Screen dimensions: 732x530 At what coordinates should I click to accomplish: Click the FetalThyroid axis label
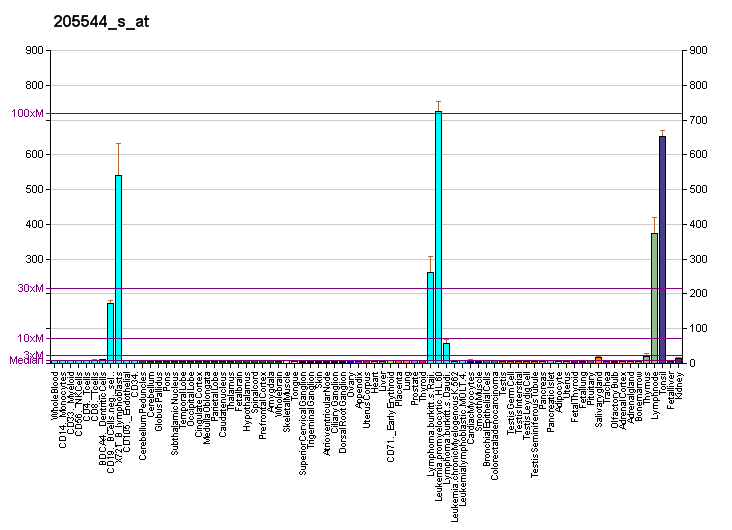click(575, 397)
